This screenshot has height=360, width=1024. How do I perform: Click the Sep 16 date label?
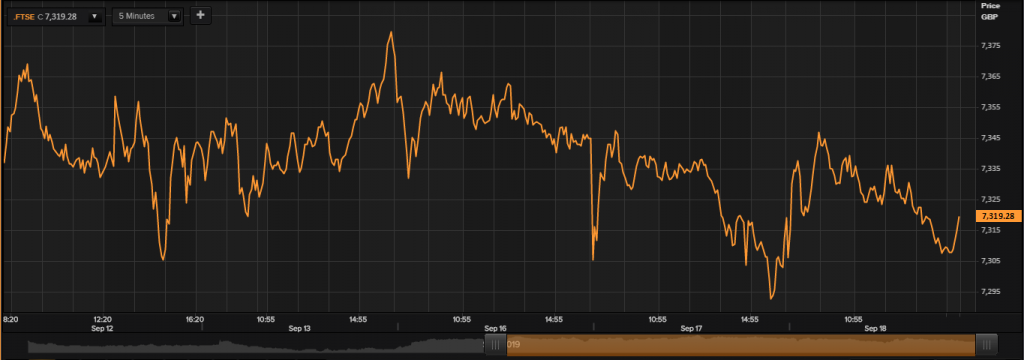click(x=495, y=329)
